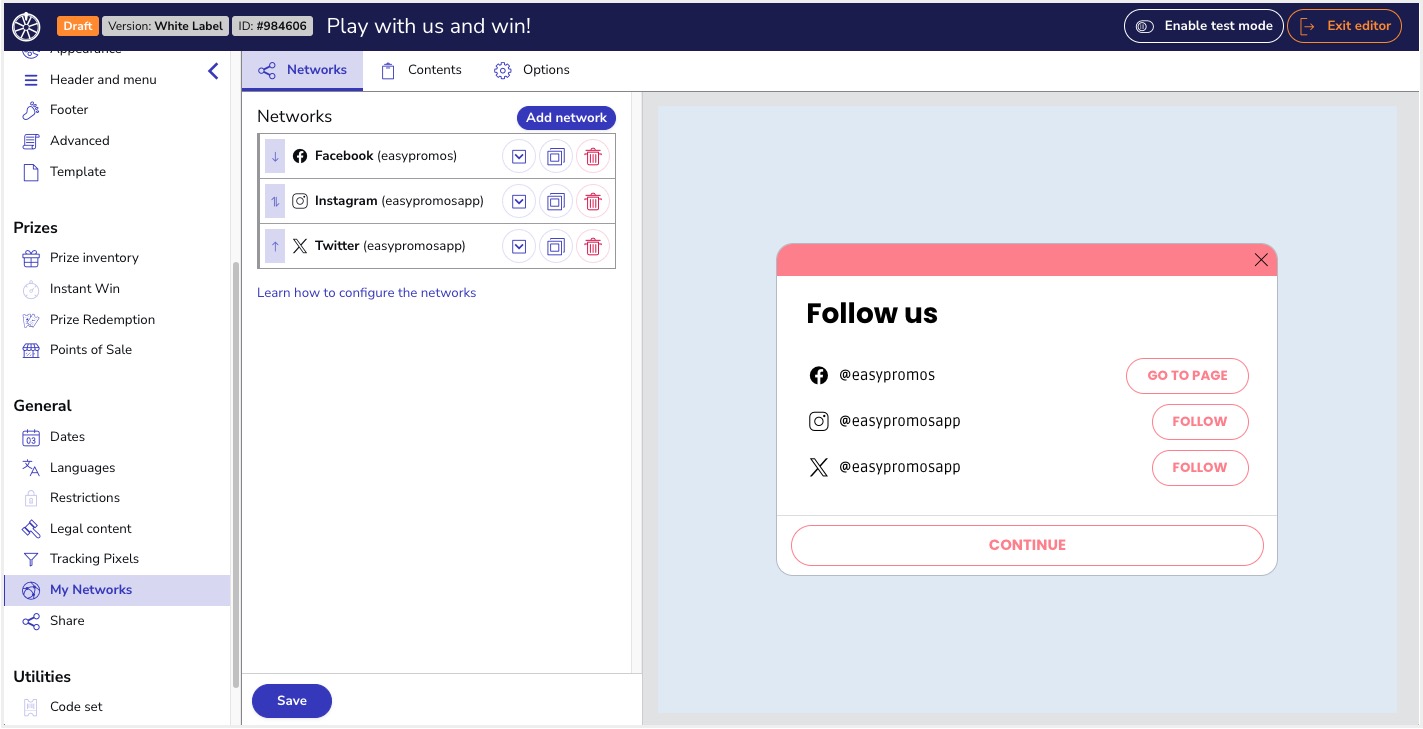Click the Add network button
Screen dimensions: 1423x729
[566, 118]
